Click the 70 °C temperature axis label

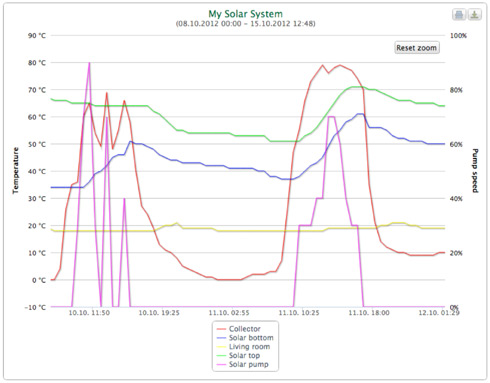click(37, 90)
